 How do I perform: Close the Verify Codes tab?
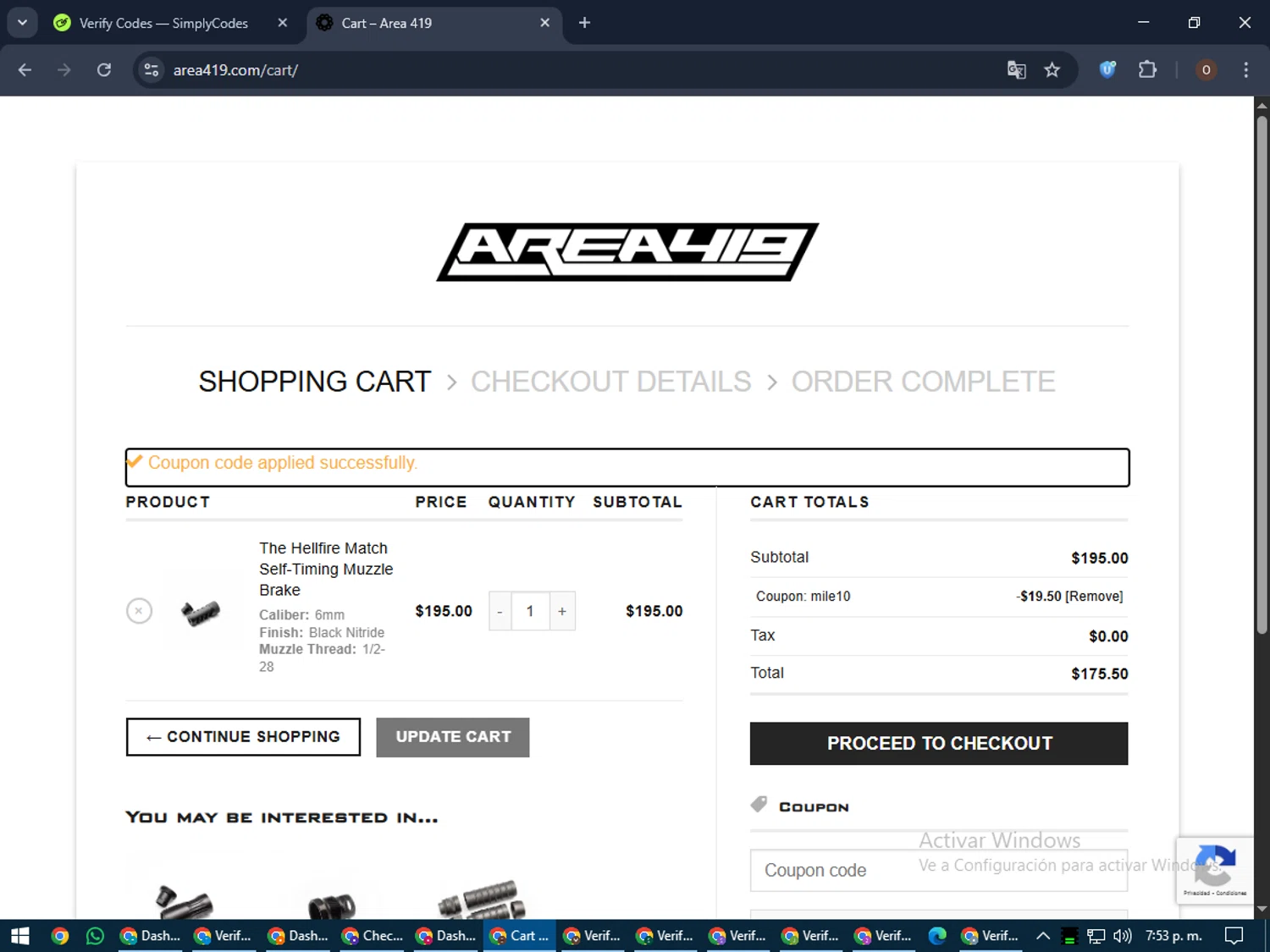283,23
